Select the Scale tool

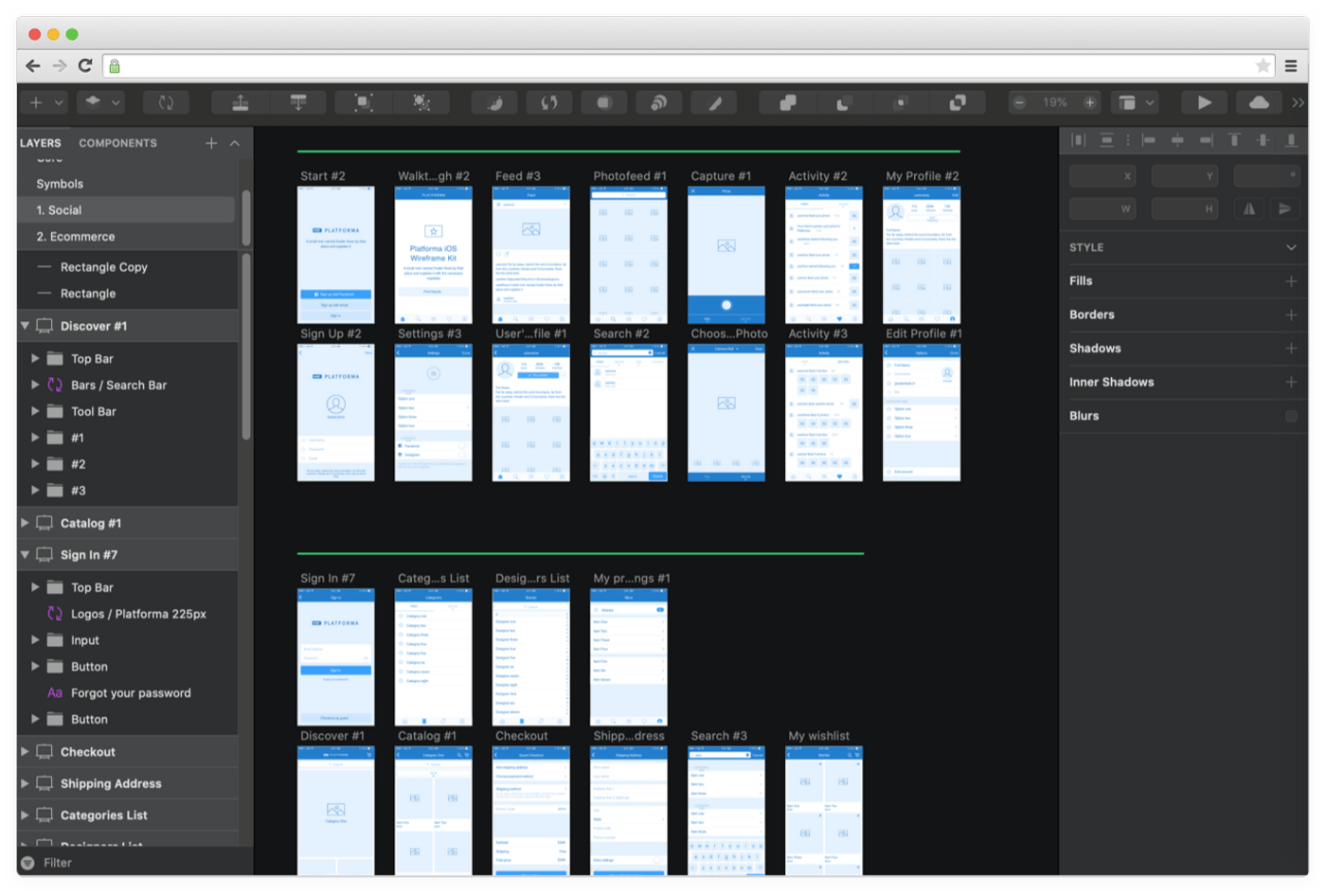point(659,102)
